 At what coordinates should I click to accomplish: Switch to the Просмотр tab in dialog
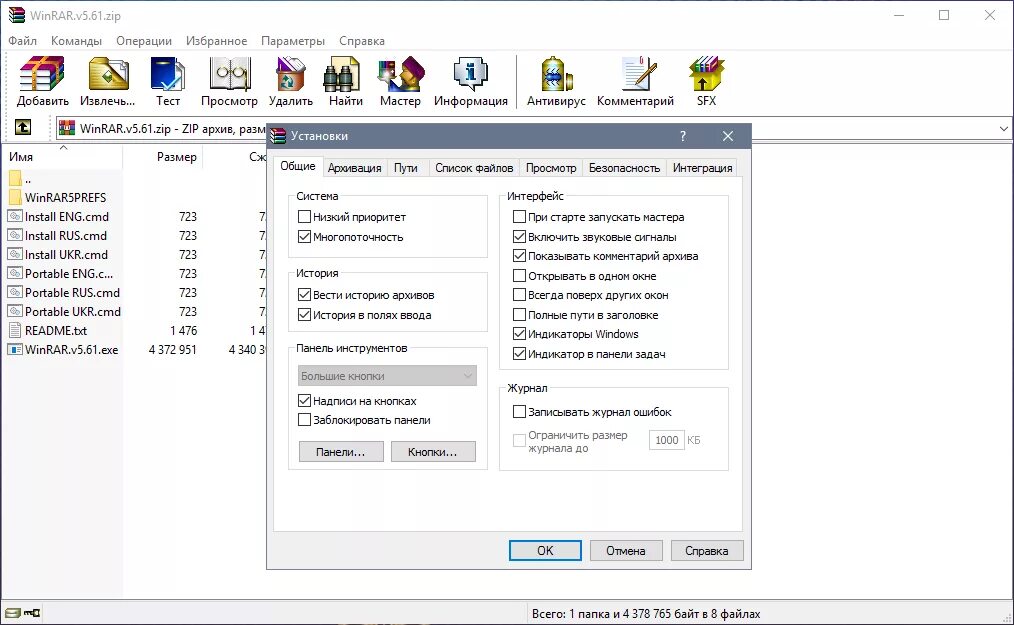[551, 168]
